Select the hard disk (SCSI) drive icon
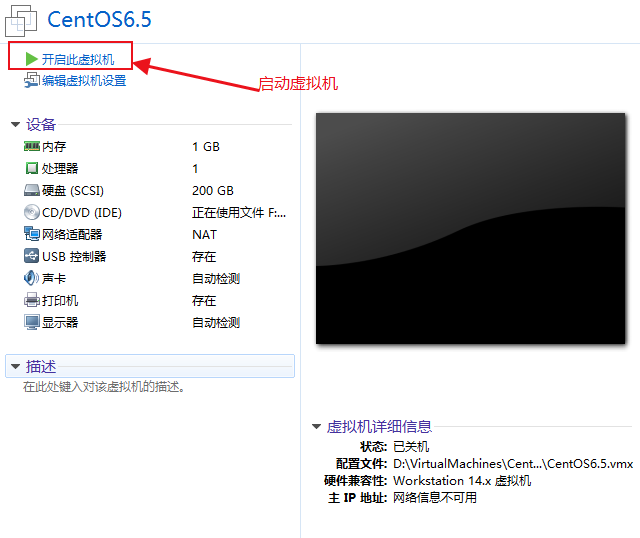 [31, 190]
